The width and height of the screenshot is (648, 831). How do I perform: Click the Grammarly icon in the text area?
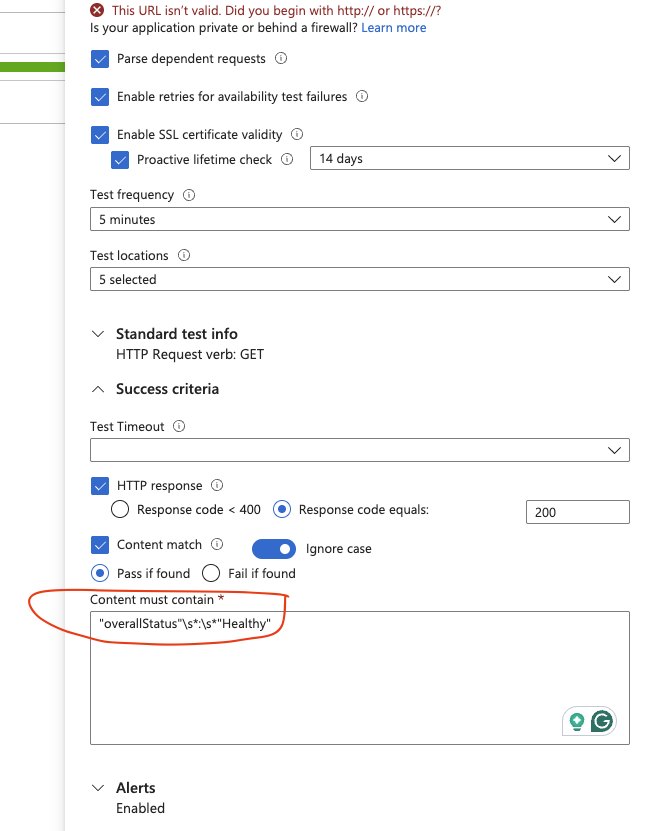click(602, 721)
